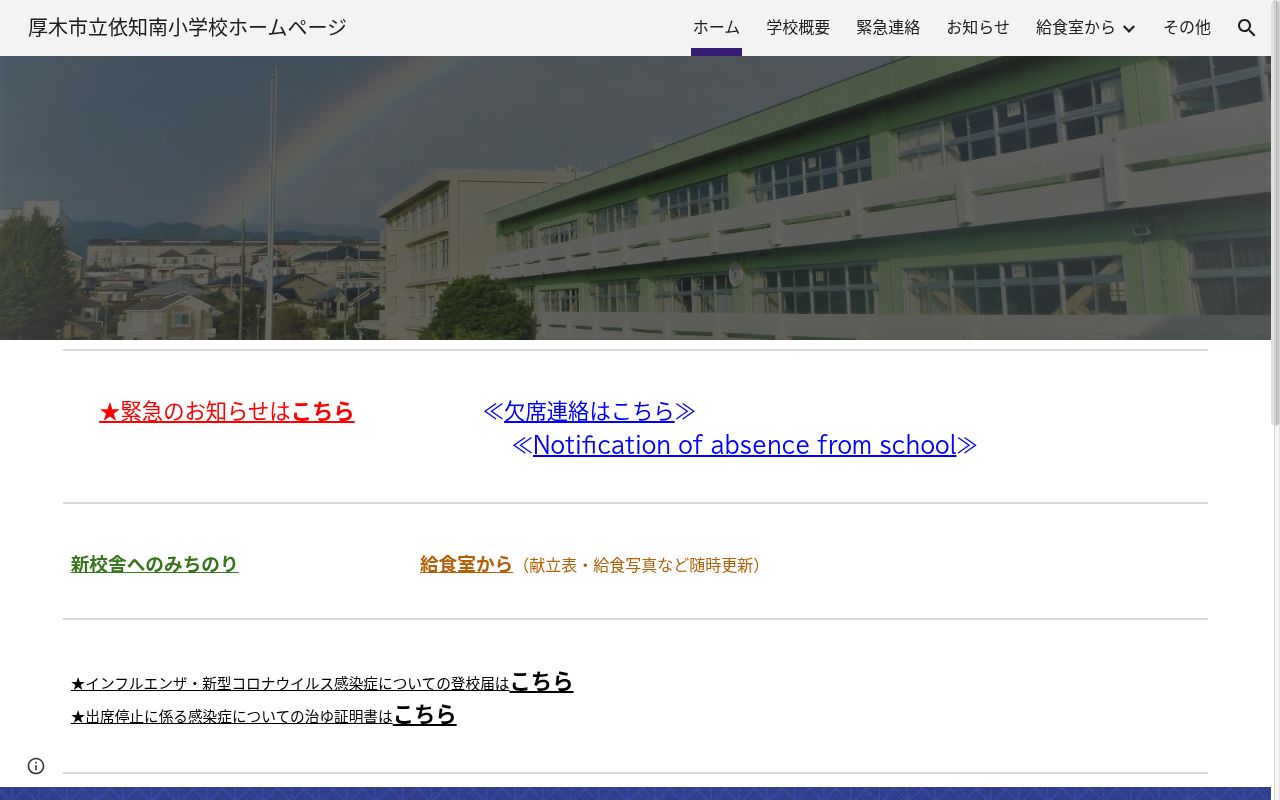This screenshot has width=1280, height=800.
Task: Expand the 給食室から submenu arrow
Action: click(x=1129, y=28)
